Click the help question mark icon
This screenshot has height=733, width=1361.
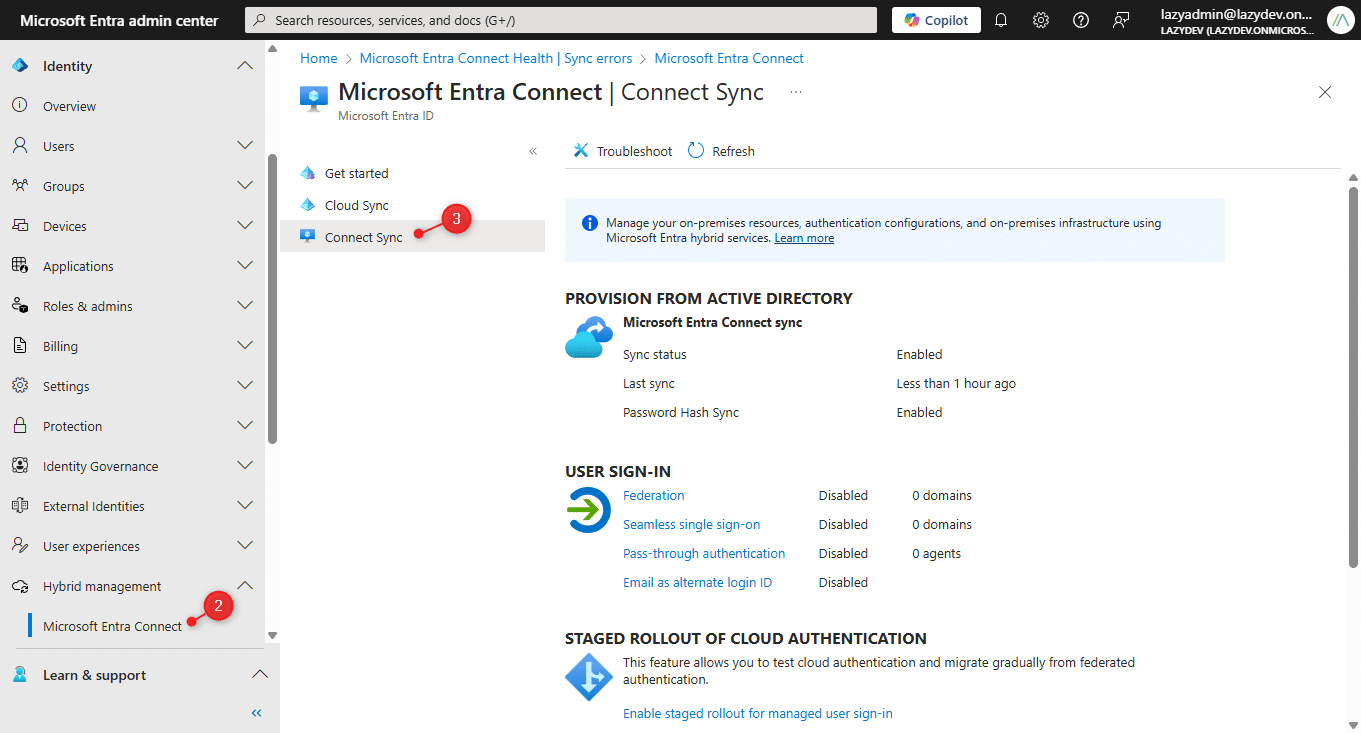[x=1080, y=19]
